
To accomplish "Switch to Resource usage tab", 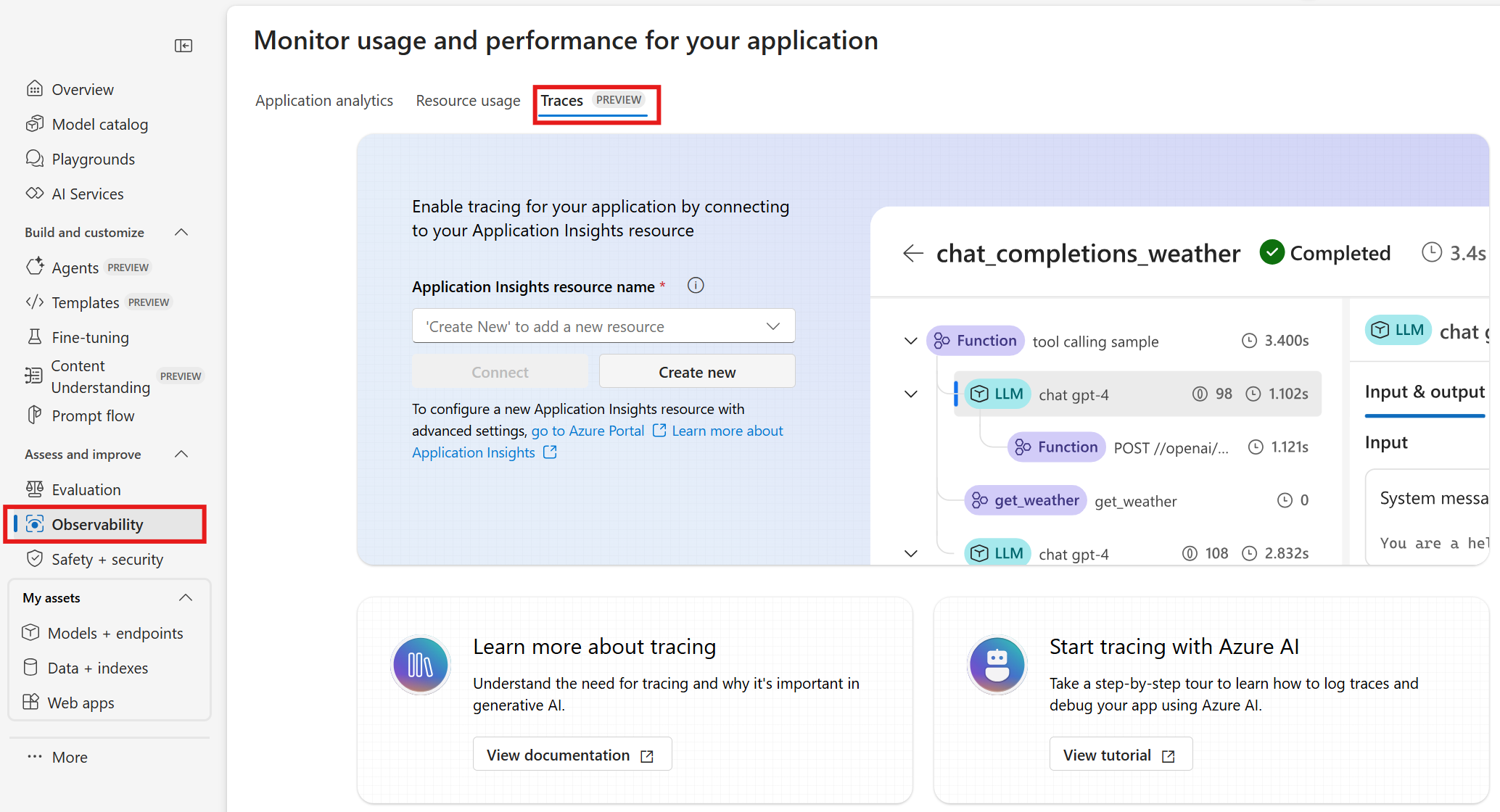I will click(468, 101).
